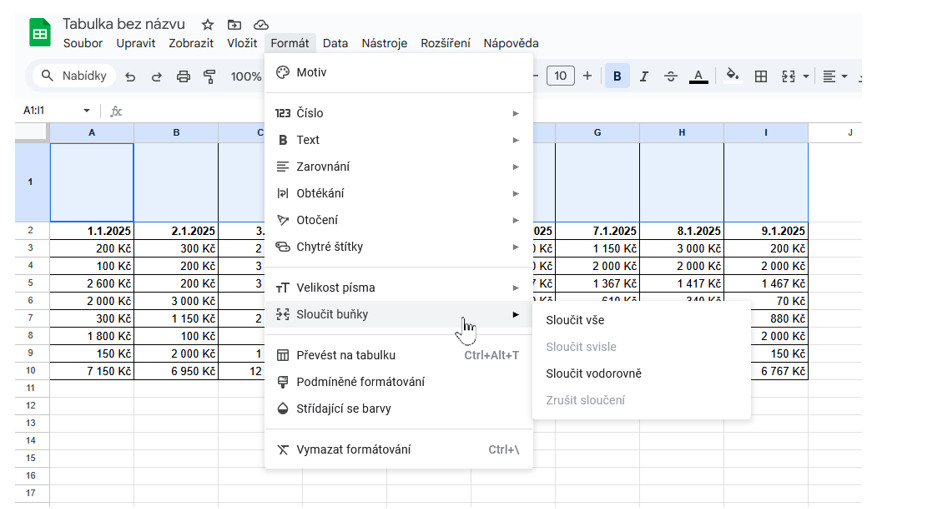Screen dimensions: 945x509
Task: Toggle bold formatting button
Action: (617, 76)
